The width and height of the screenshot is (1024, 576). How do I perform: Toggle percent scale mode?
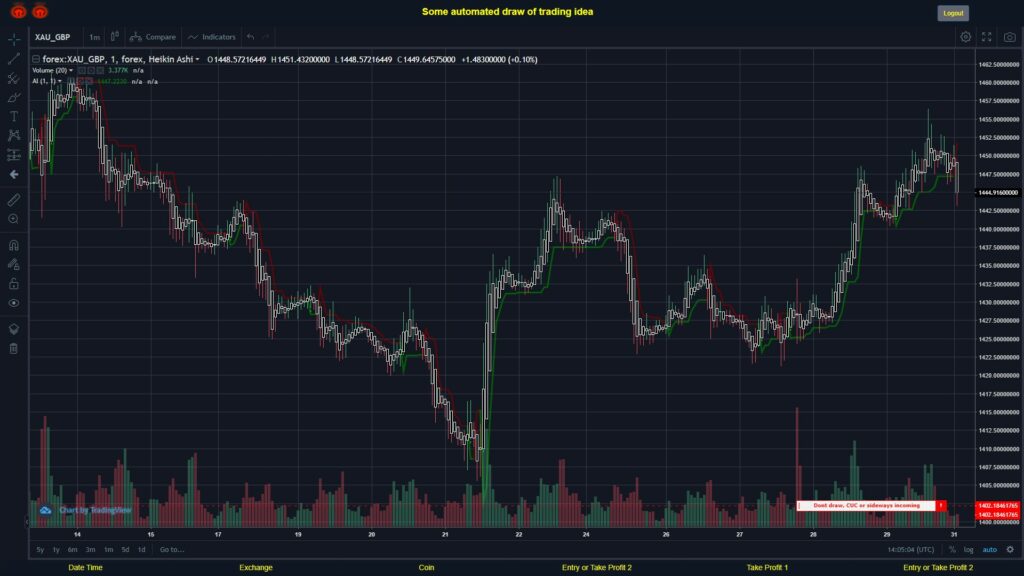952,550
